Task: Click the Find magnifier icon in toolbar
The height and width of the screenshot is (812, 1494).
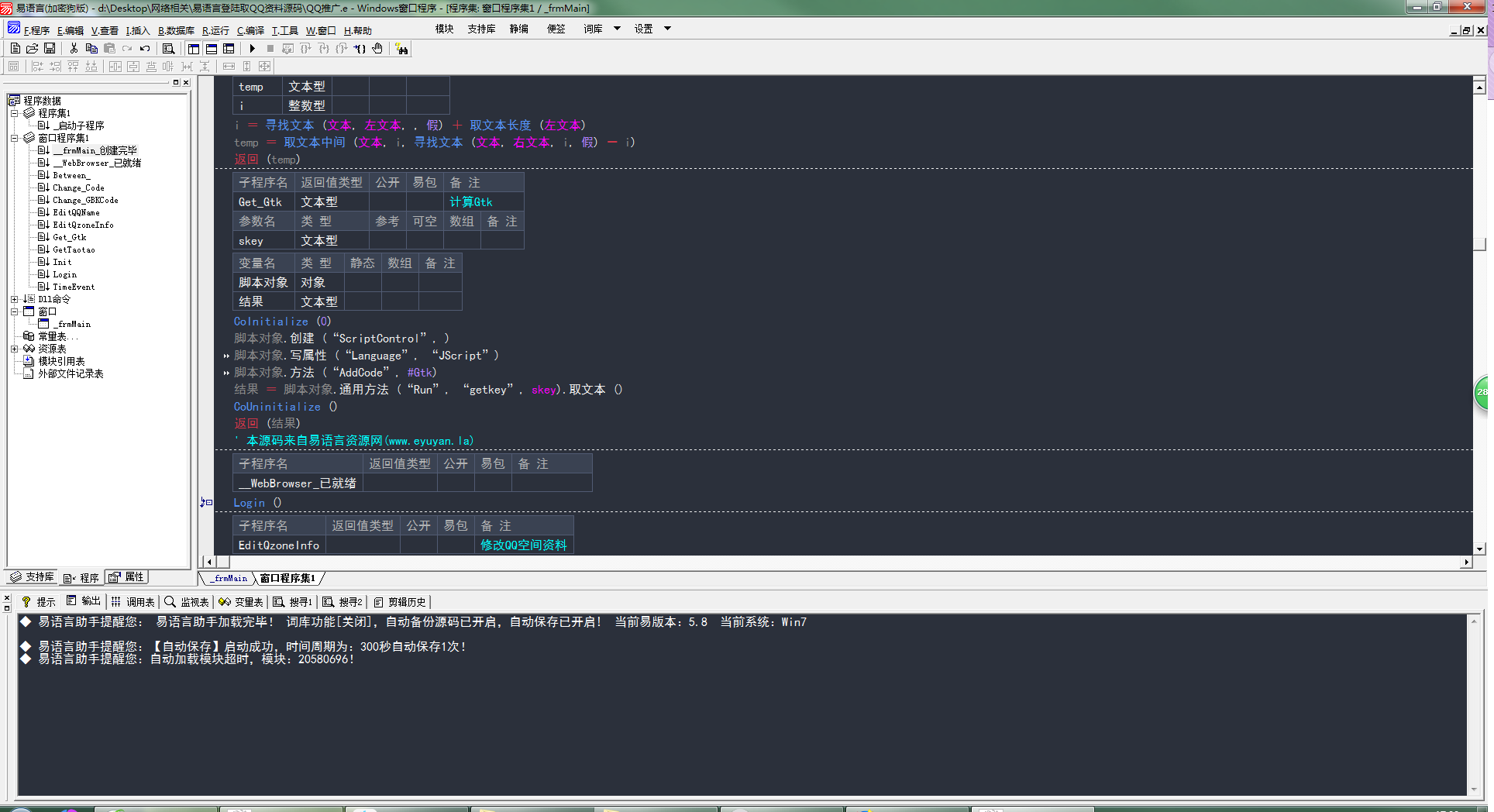Action: (x=168, y=48)
